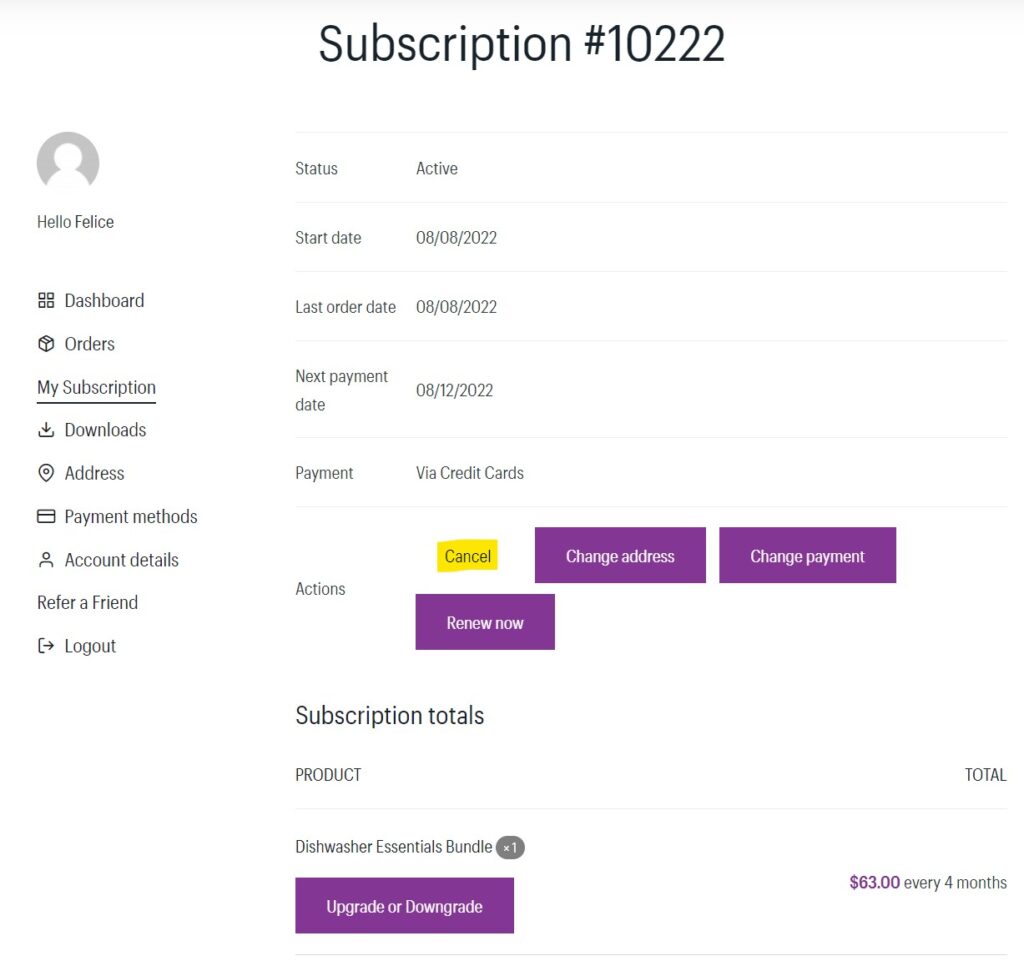Click the Account details person icon
This screenshot has height=961, width=1024.
click(x=46, y=560)
